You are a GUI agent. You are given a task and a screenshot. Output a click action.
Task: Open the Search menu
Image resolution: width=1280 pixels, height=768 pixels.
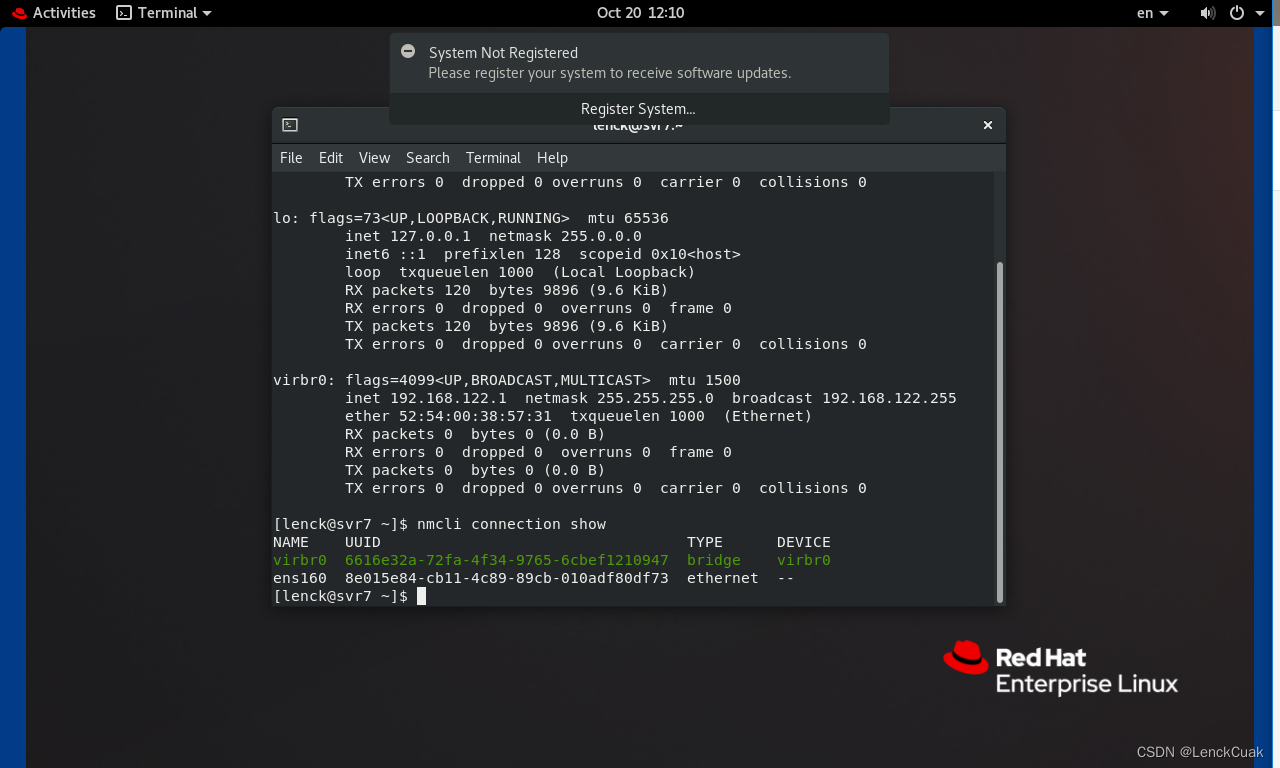point(427,158)
